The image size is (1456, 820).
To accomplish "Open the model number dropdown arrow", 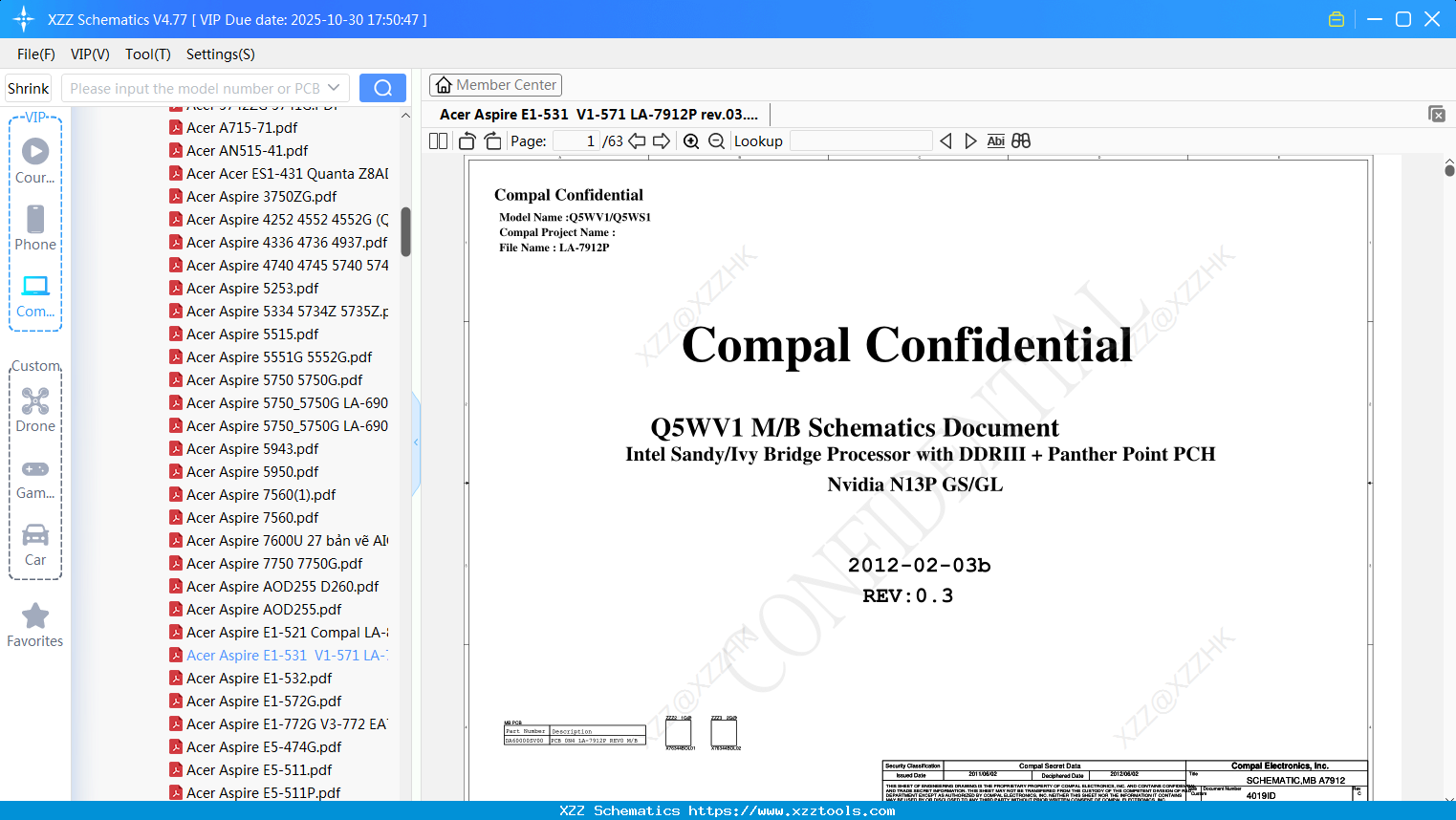I will [334, 88].
